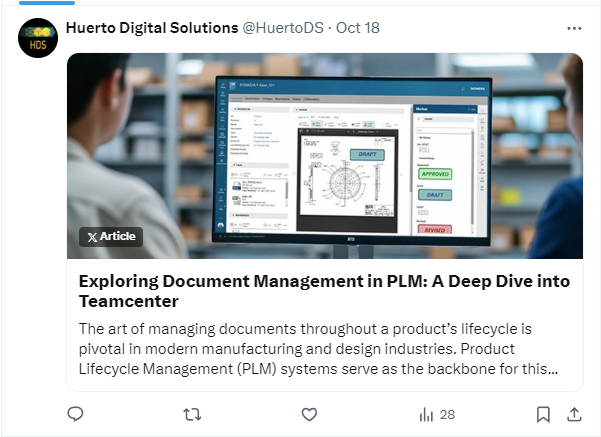Open the @HuertoDS handle link
The width and height of the screenshot is (601, 437).
[283, 28]
